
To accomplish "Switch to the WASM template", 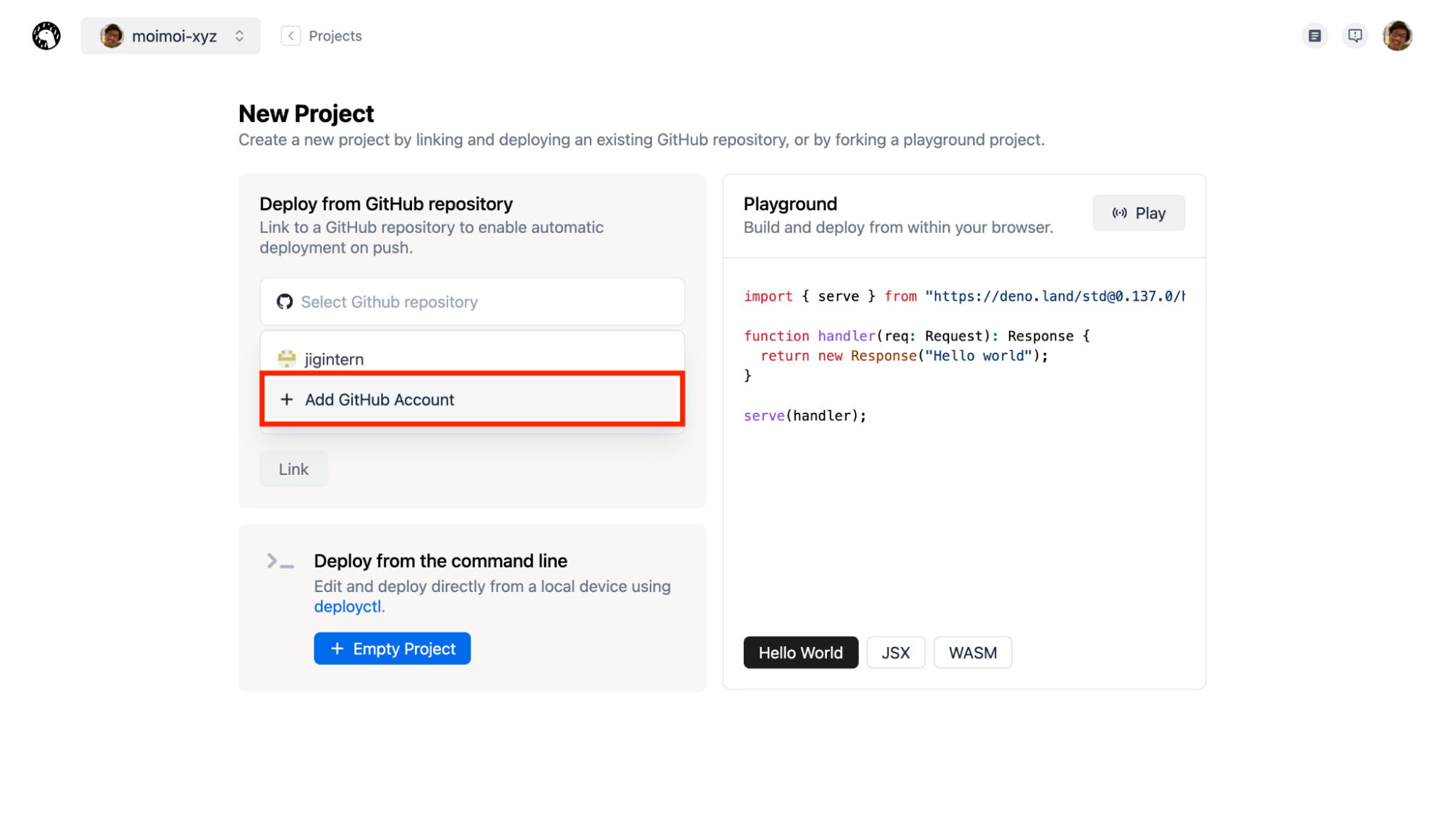I will 972,653.
